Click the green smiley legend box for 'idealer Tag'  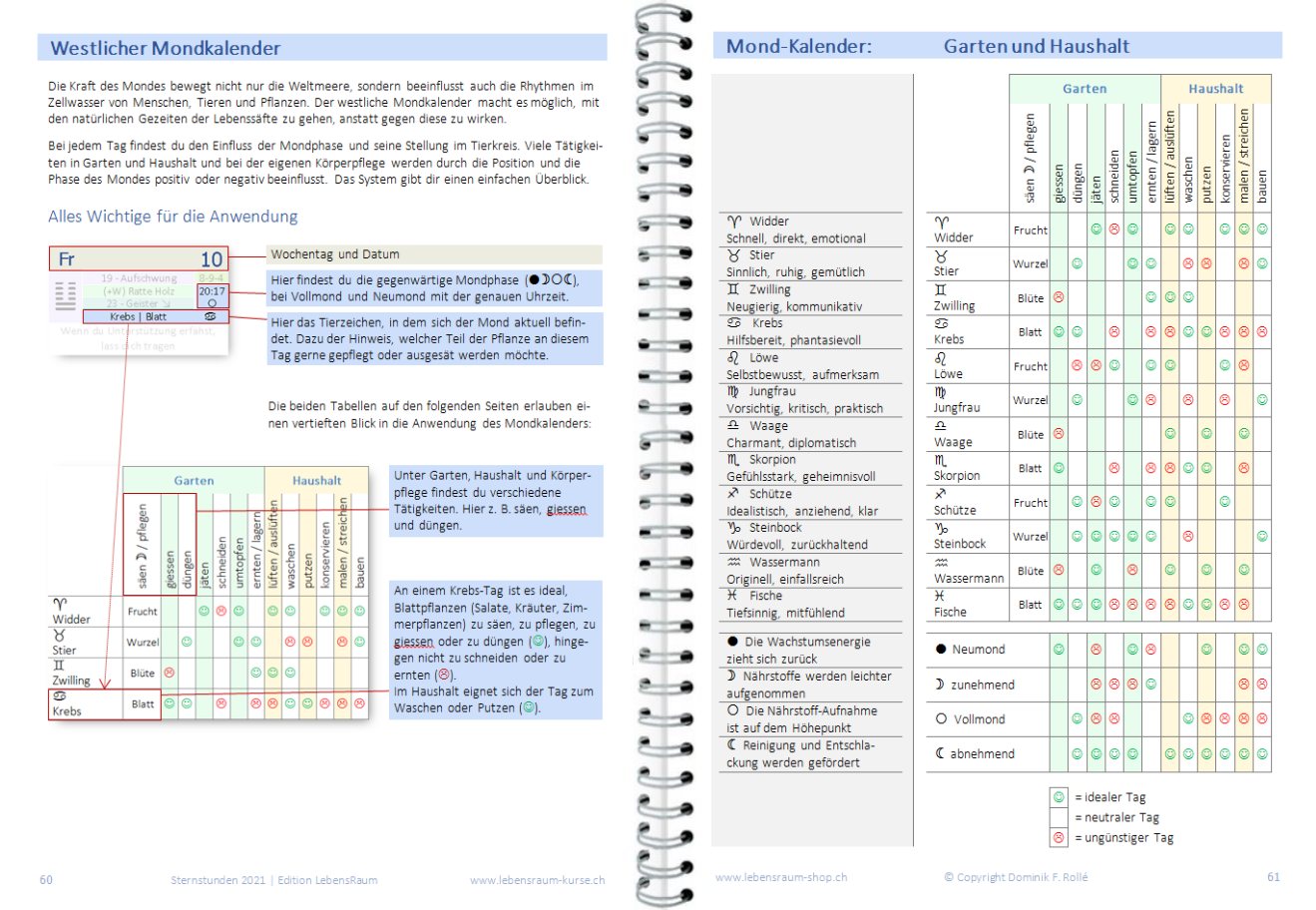coord(1059,797)
